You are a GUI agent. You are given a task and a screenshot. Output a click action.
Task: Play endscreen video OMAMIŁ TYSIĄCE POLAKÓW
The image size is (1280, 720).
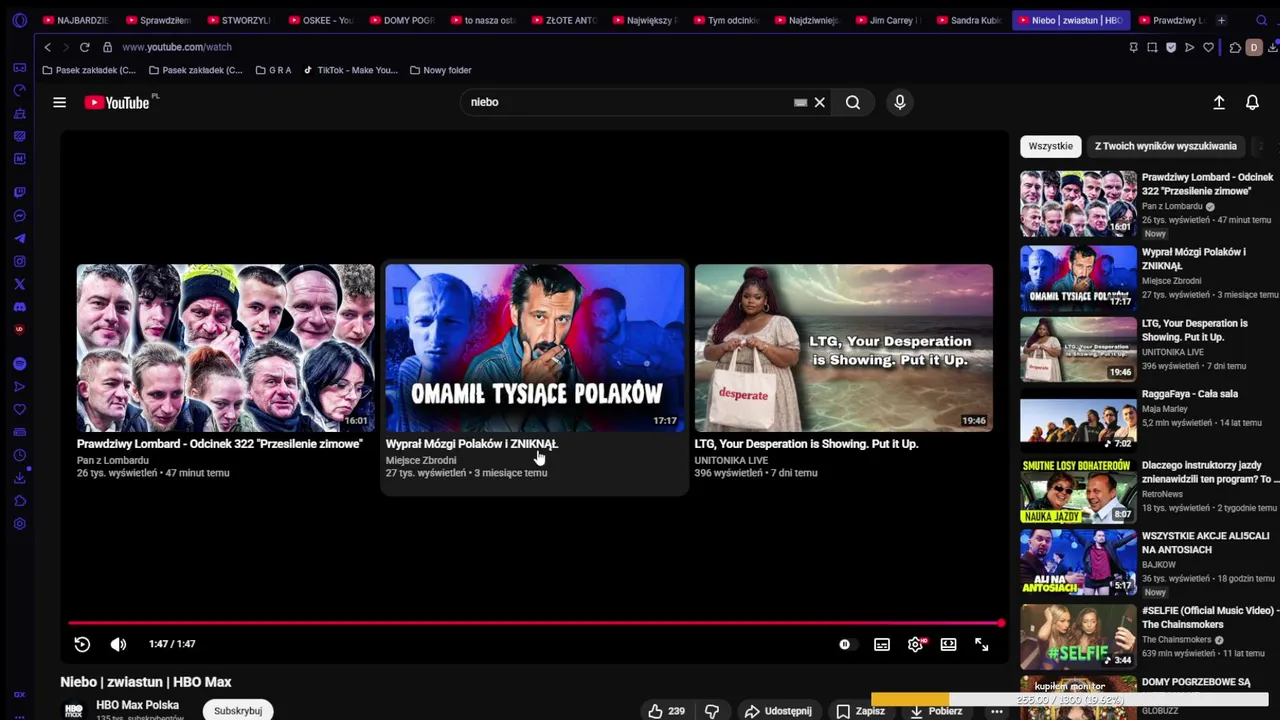coord(535,347)
